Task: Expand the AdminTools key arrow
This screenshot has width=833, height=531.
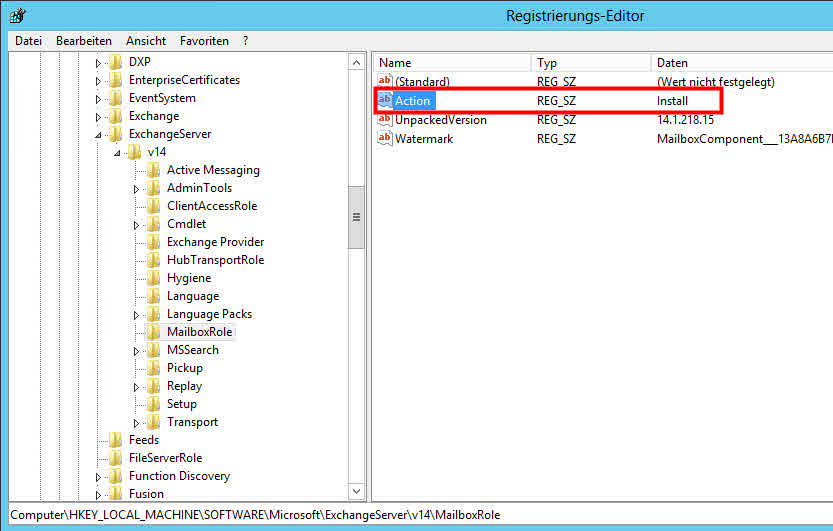Action: point(137,189)
